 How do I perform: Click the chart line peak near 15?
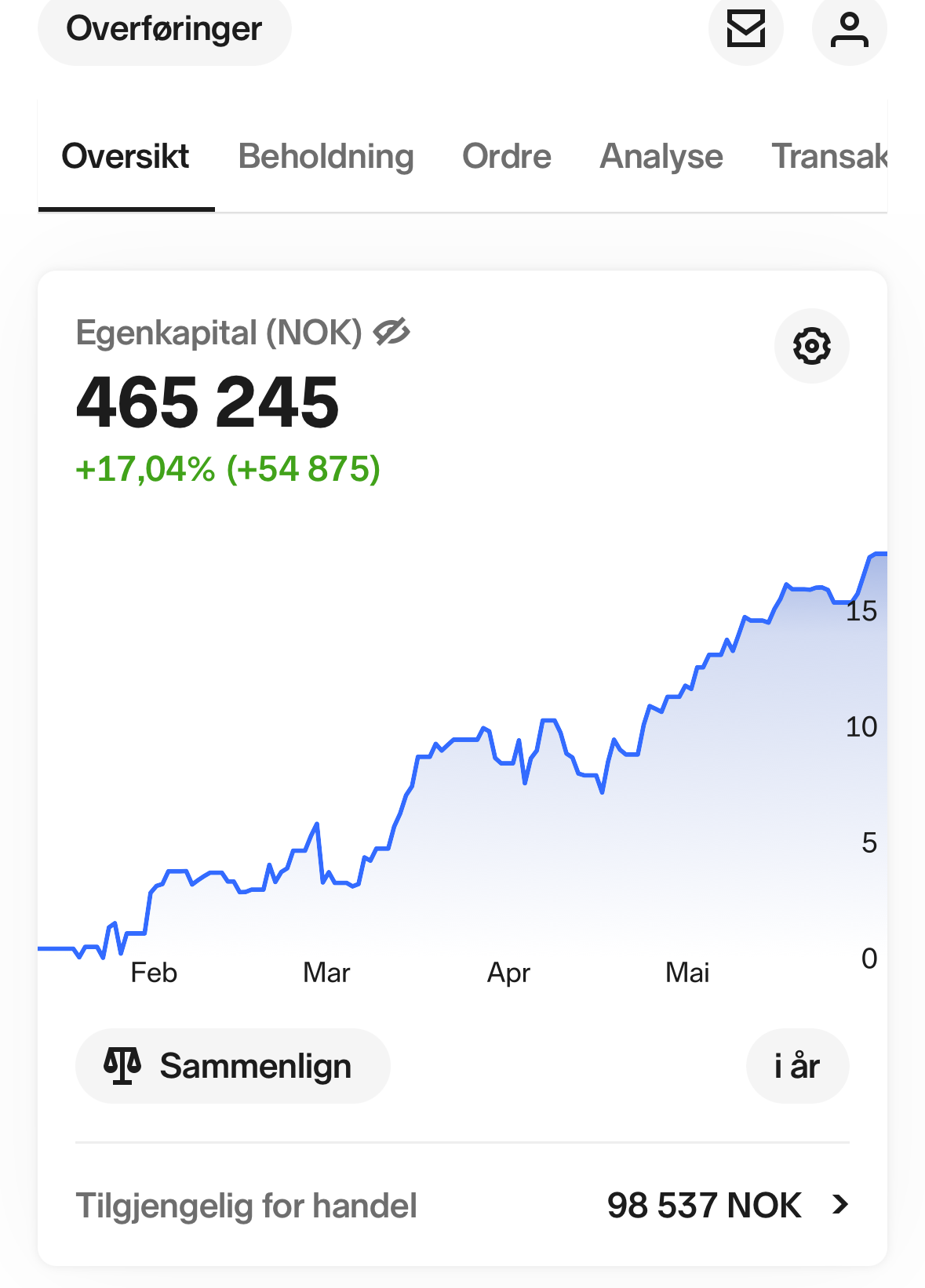pyautogui.click(x=879, y=554)
